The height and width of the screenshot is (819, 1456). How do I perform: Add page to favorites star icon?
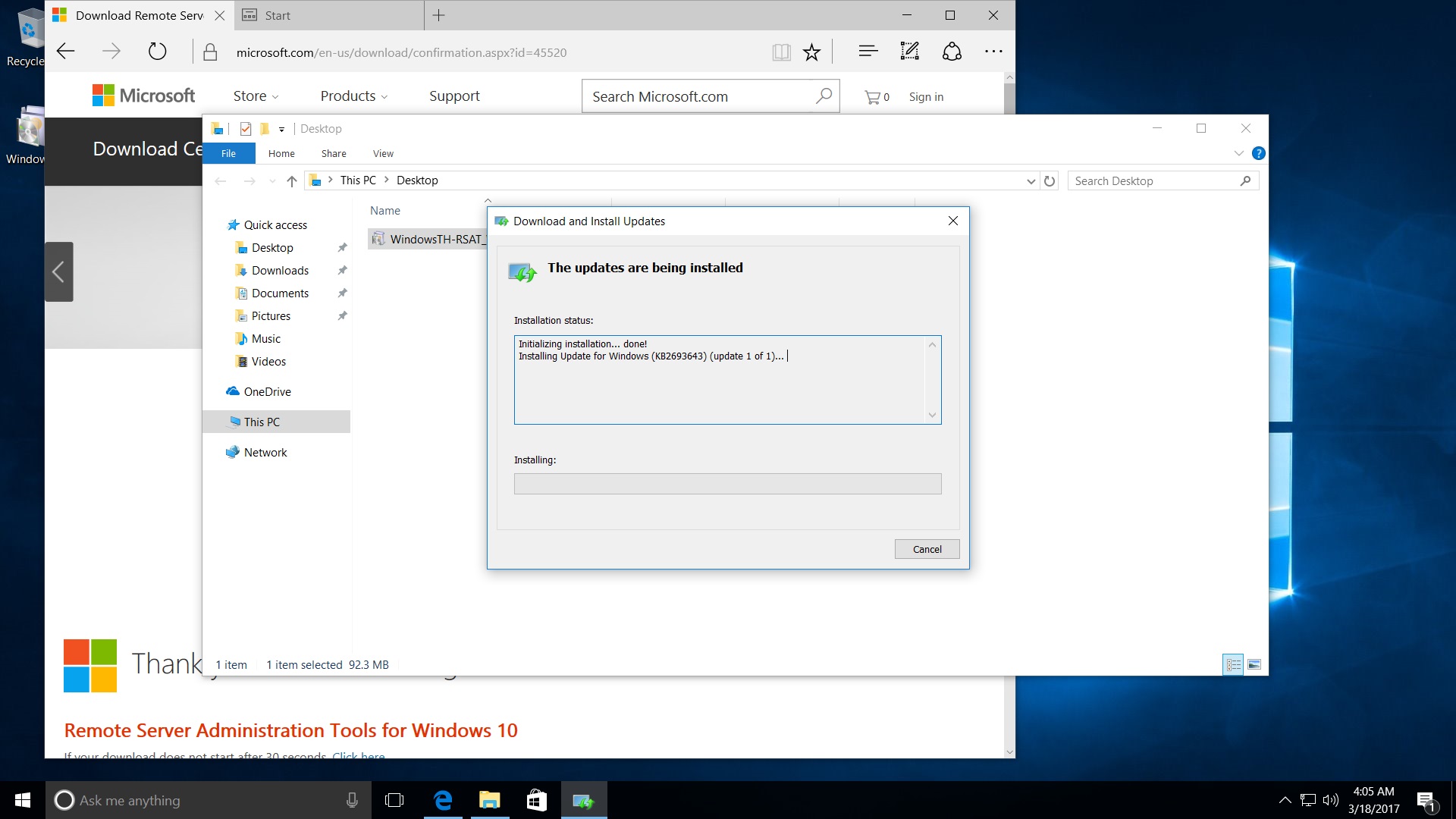812,52
